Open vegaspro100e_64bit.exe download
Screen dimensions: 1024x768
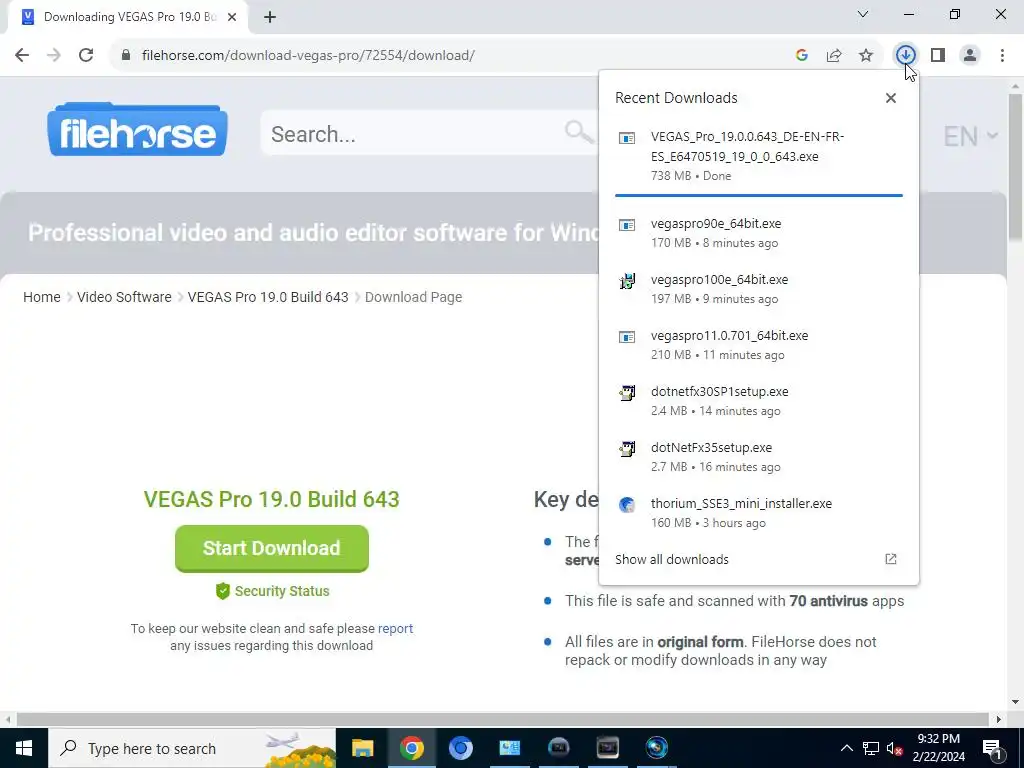[x=759, y=289]
